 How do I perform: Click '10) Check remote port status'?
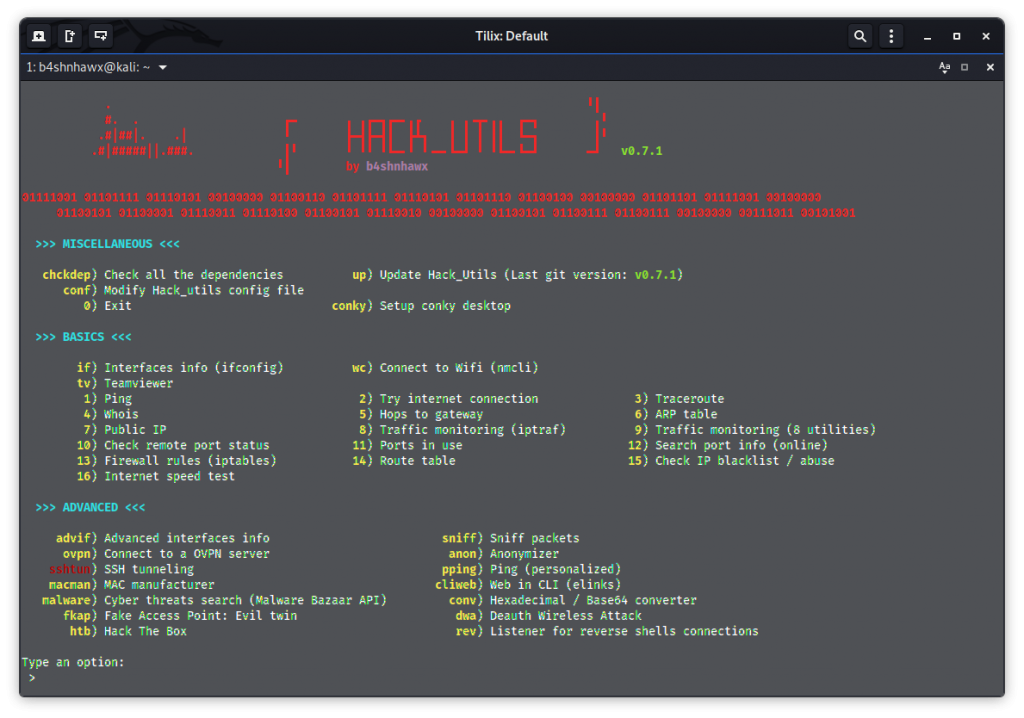172,445
